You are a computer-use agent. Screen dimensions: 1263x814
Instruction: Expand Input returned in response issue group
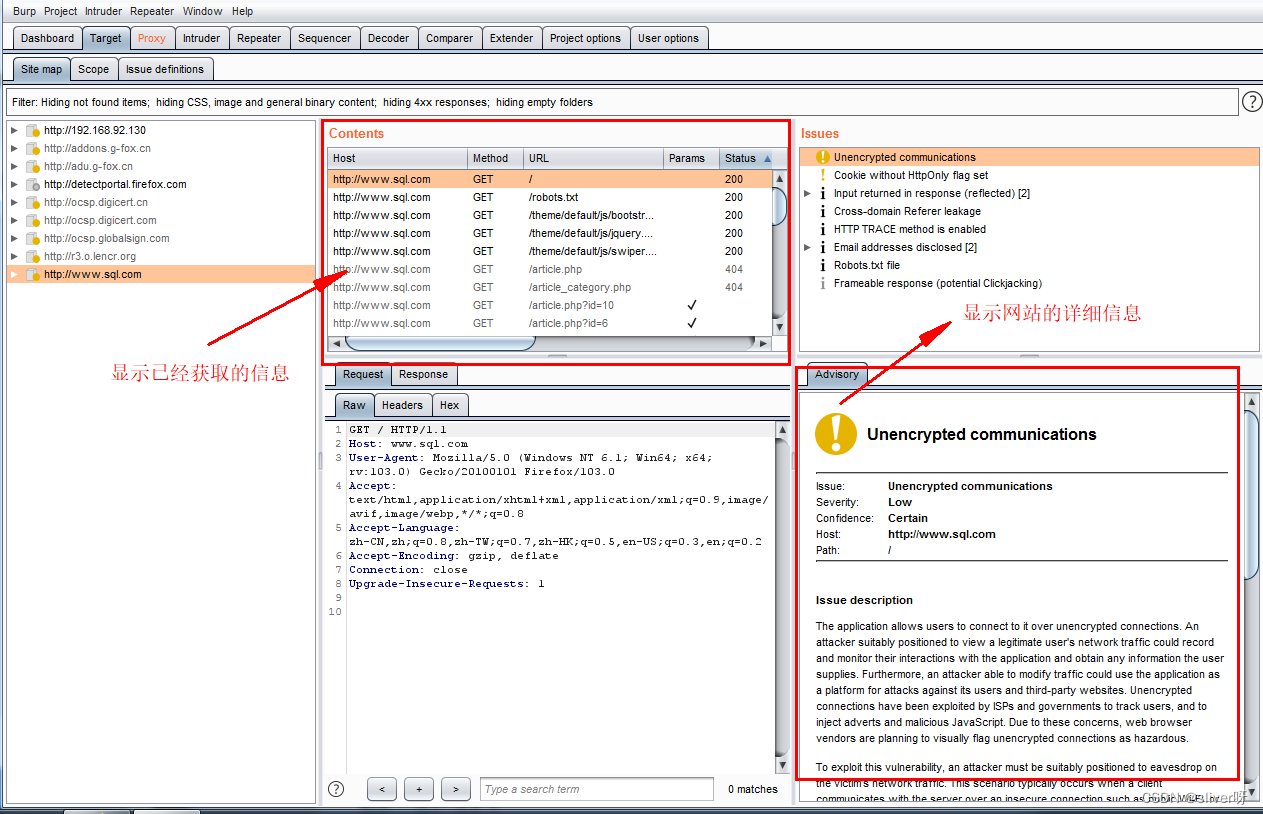[x=808, y=193]
